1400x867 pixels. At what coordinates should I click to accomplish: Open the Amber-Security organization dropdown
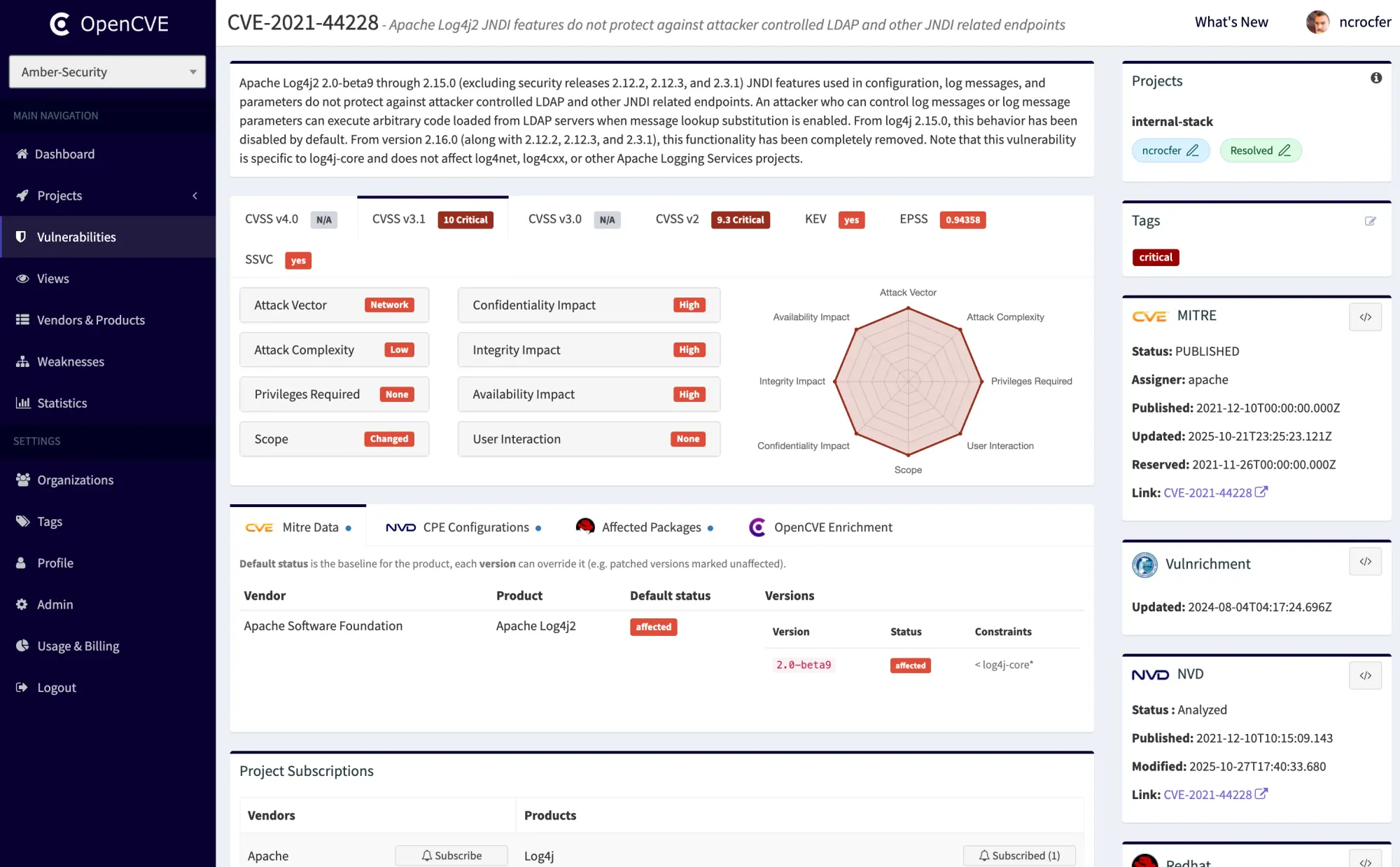click(x=107, y=71)
